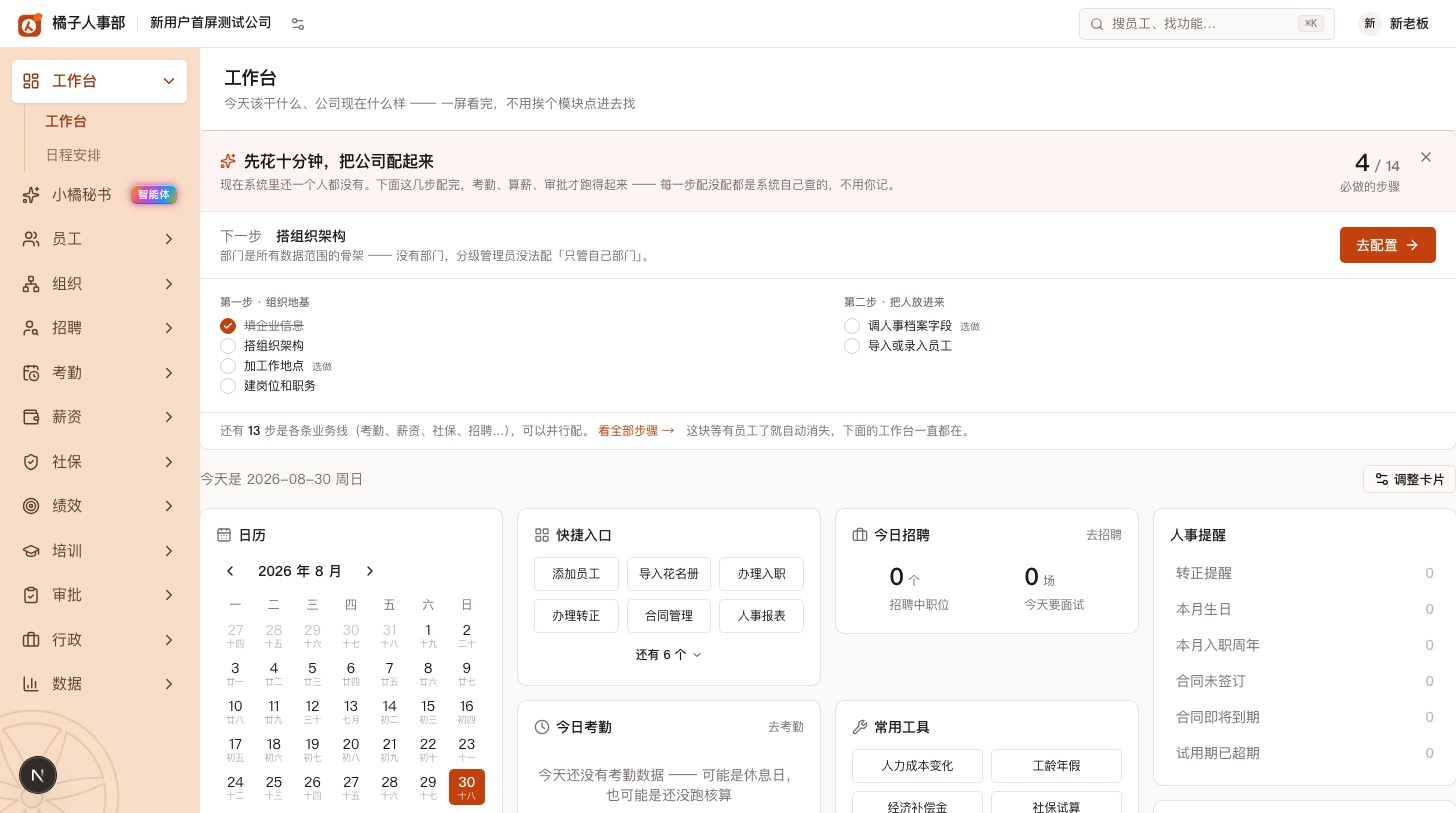The image size is (1456, 813).
Task: Select highlighted date 30 in calendar
Action: point(467,787)
